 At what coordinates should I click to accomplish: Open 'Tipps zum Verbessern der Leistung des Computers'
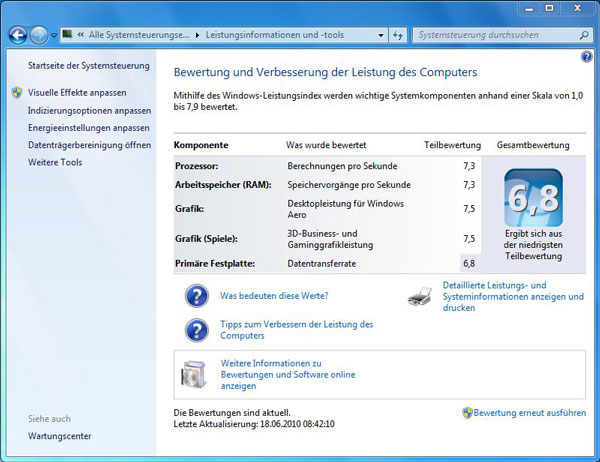click(x=297, y=330)
